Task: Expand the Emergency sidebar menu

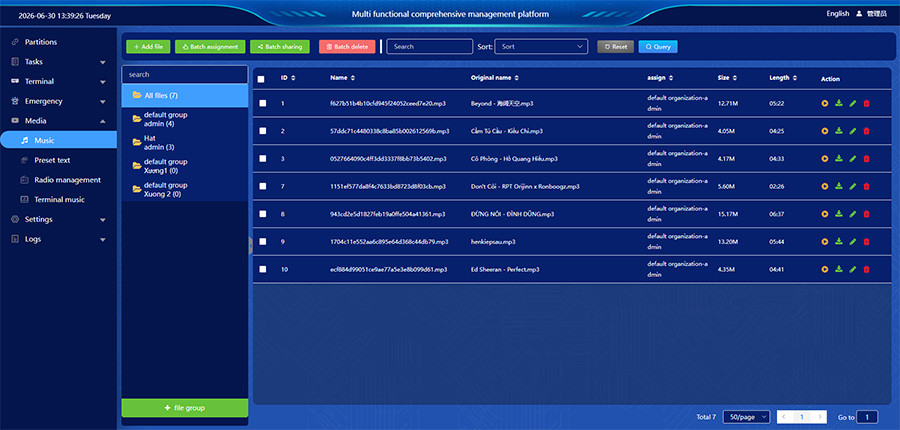Action: click(59, 101)
